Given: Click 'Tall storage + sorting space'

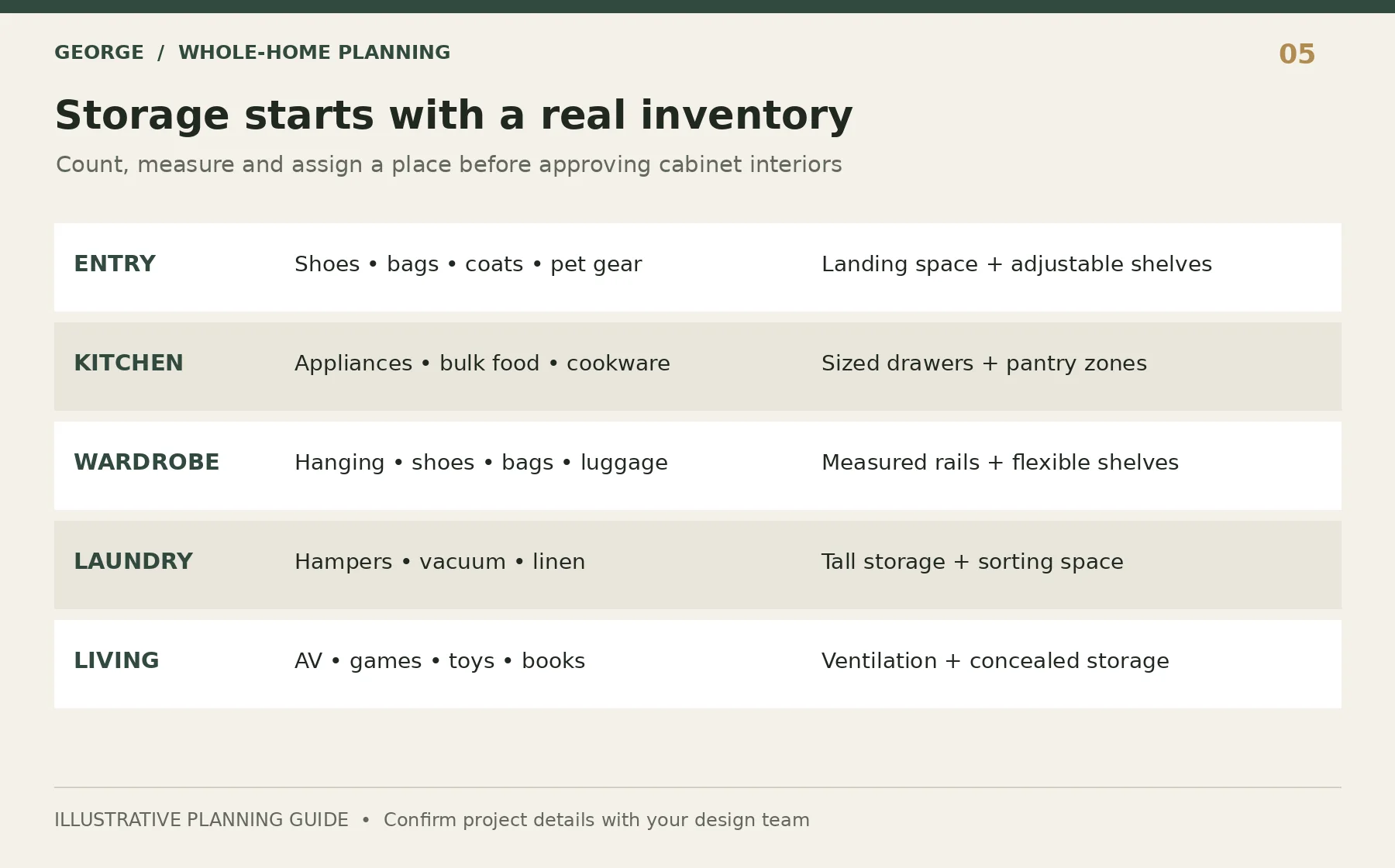Looking at the screenshot, I should pyautogui.click(x=973, y=562).
